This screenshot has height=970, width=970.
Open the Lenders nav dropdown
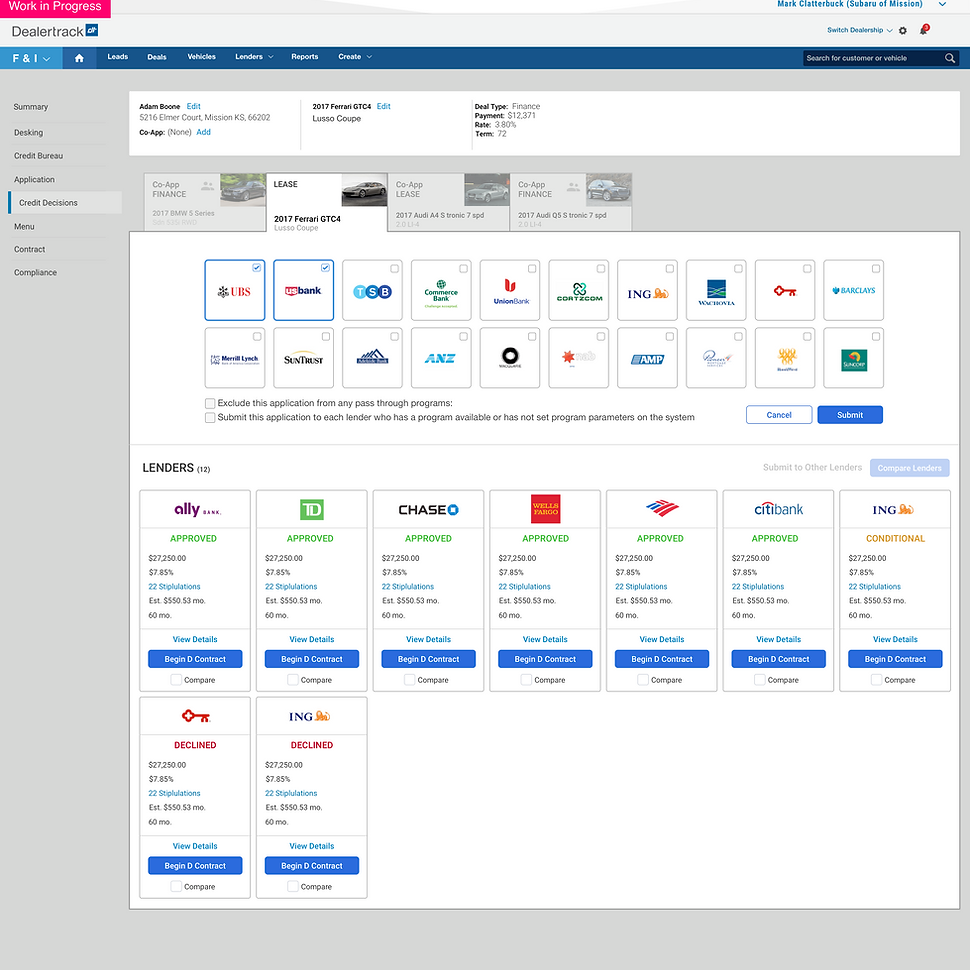pos(254,57)
